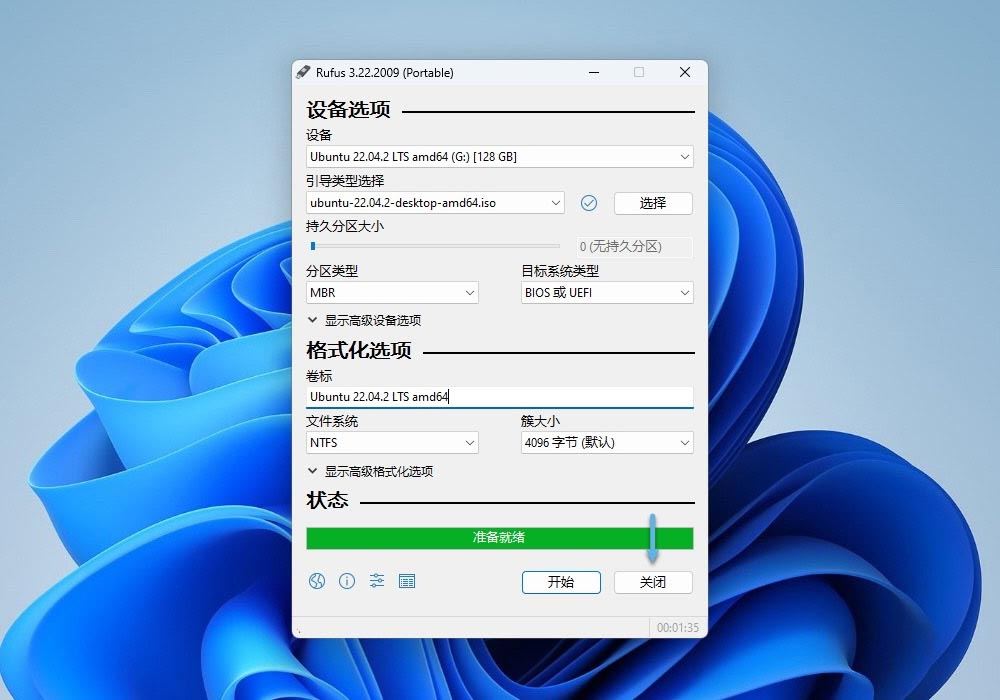Viewport: 1000px width, 700px height.
Task: Expand 显示高级设备选项
Action: (365, 321)
